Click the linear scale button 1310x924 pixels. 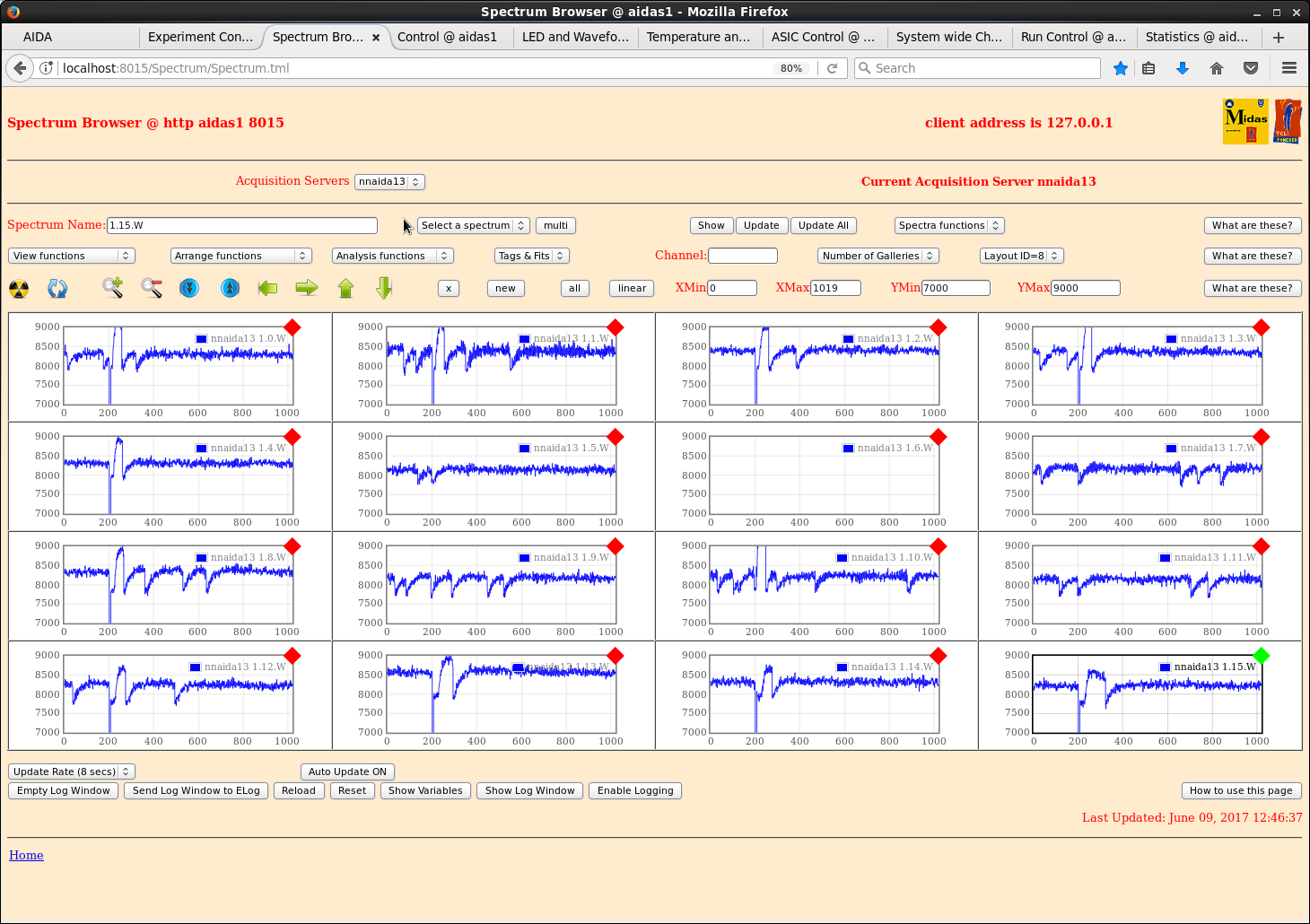coord(632,288)
